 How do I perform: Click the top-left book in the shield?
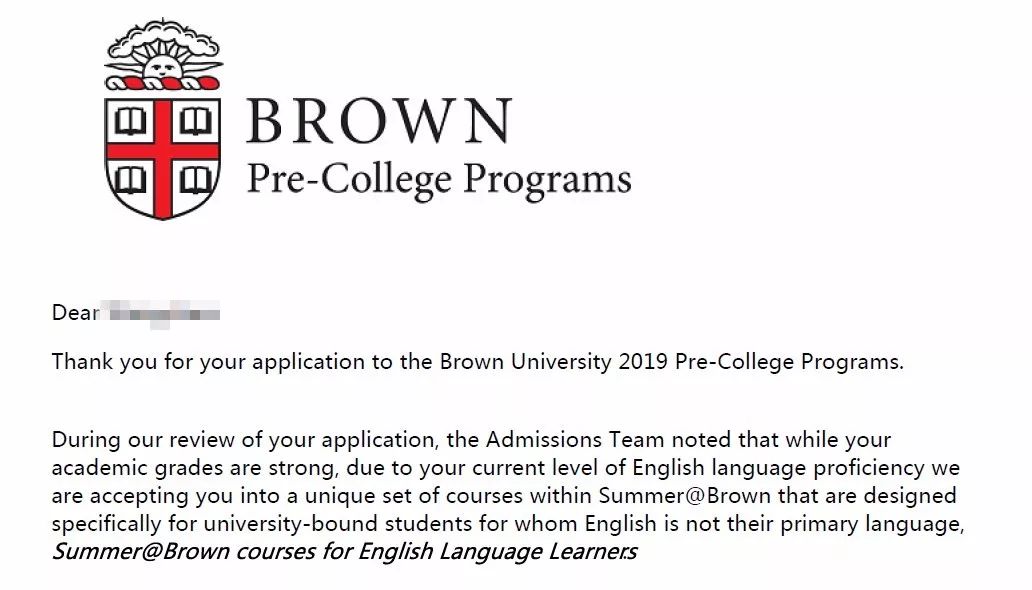[130, 122]
